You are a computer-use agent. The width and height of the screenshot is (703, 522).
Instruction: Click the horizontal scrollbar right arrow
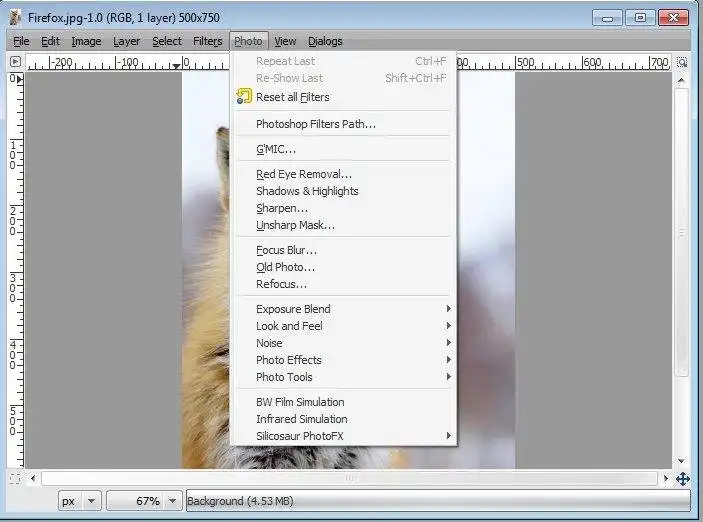[x=666, y=479]
